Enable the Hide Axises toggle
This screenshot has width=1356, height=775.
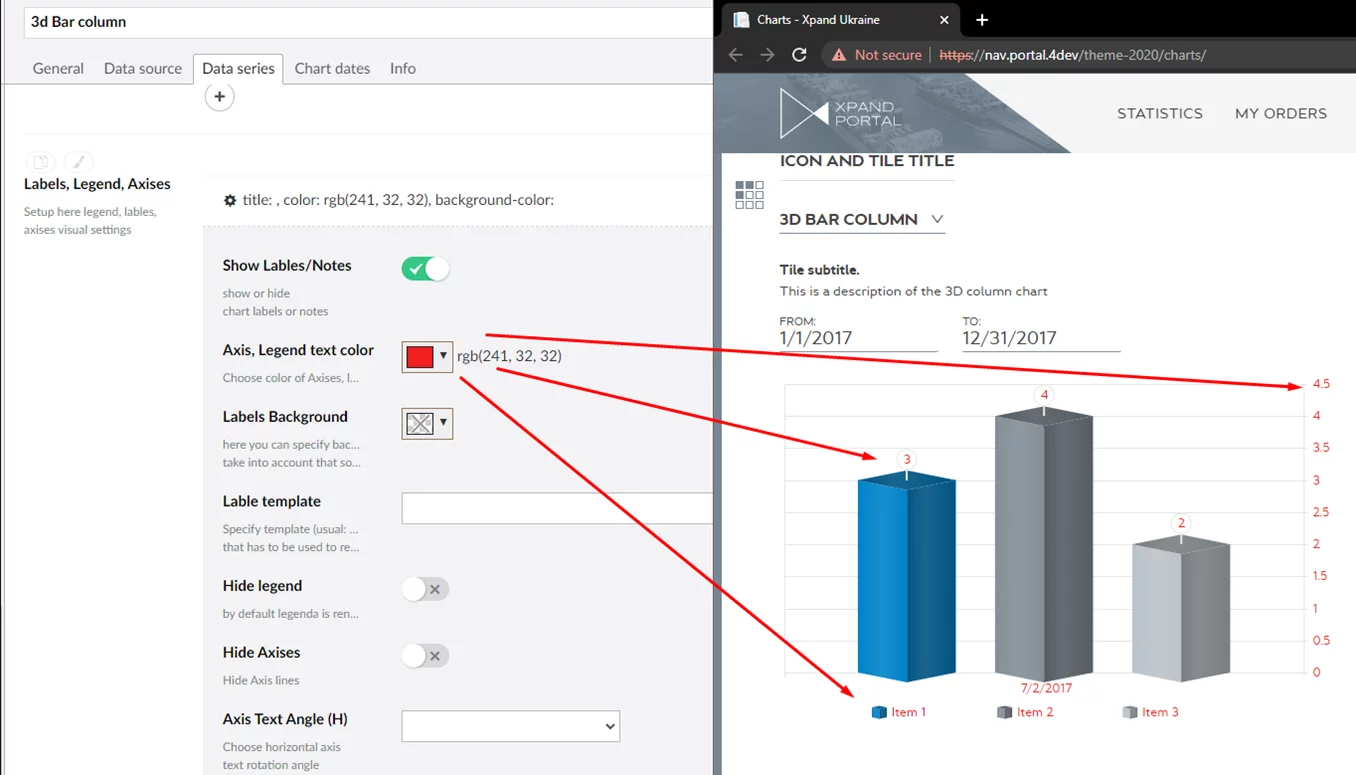coord(425,656)
